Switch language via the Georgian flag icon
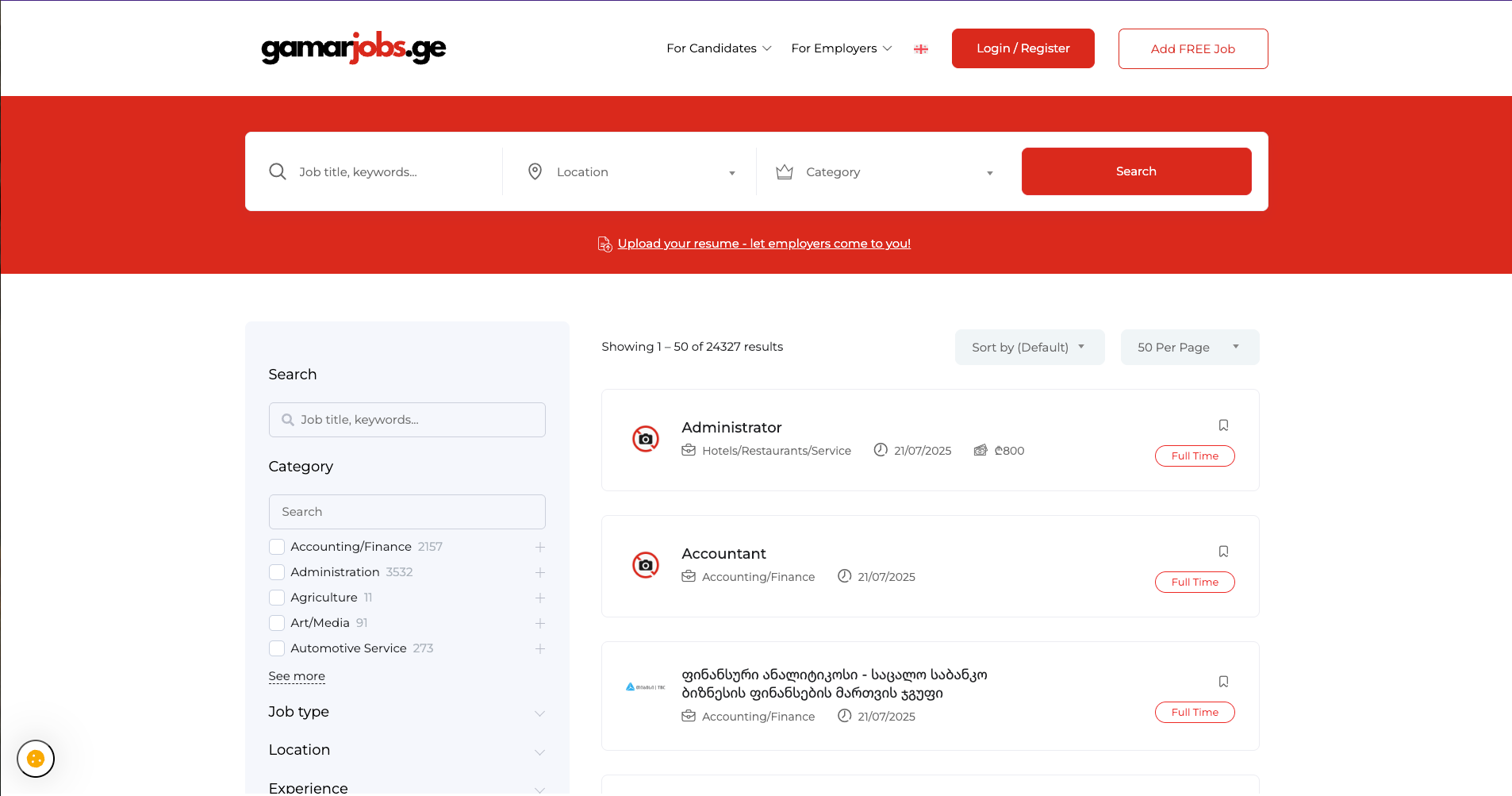 (920, 49)
